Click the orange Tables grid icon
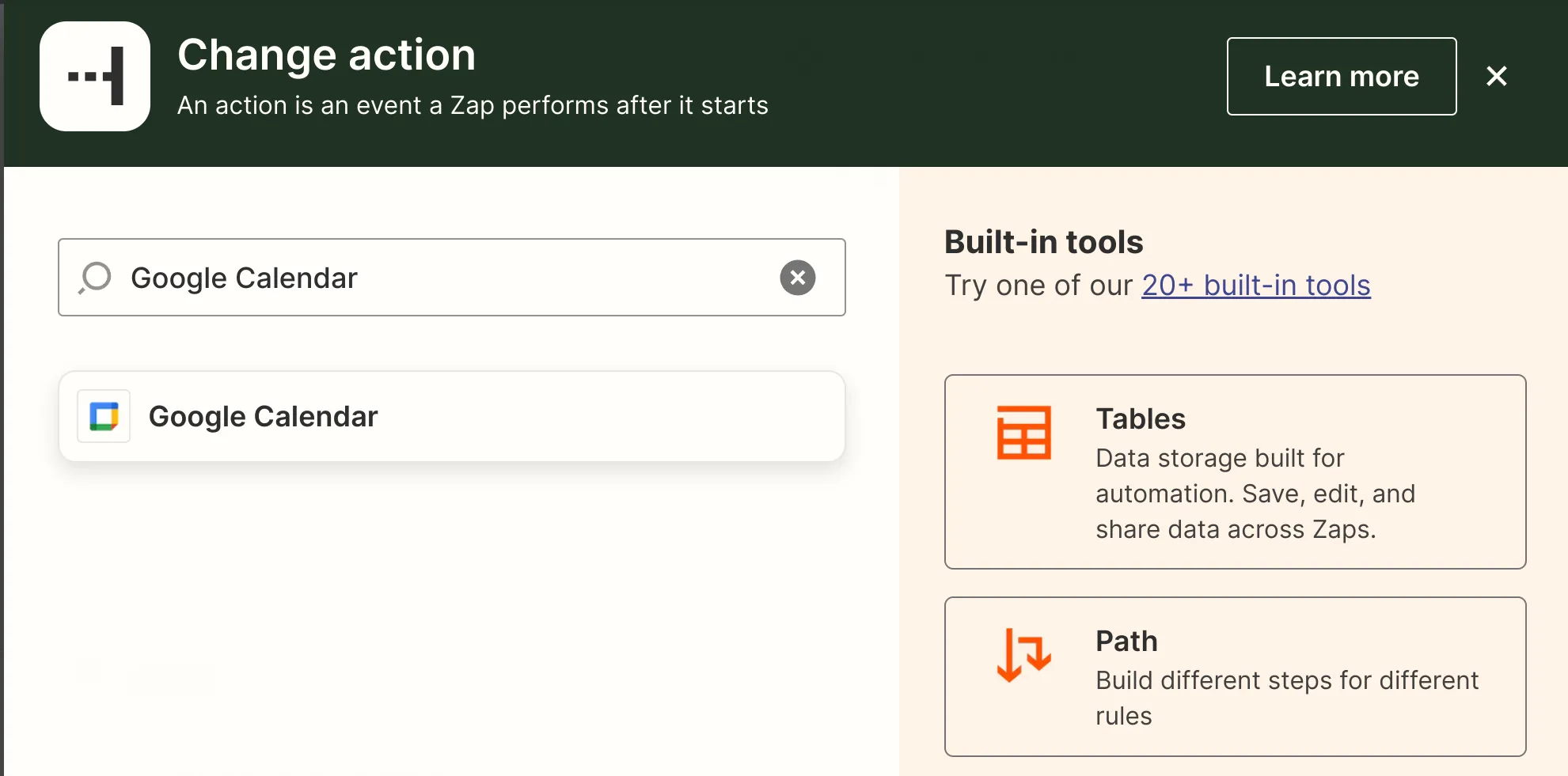 click(1023, 432)
